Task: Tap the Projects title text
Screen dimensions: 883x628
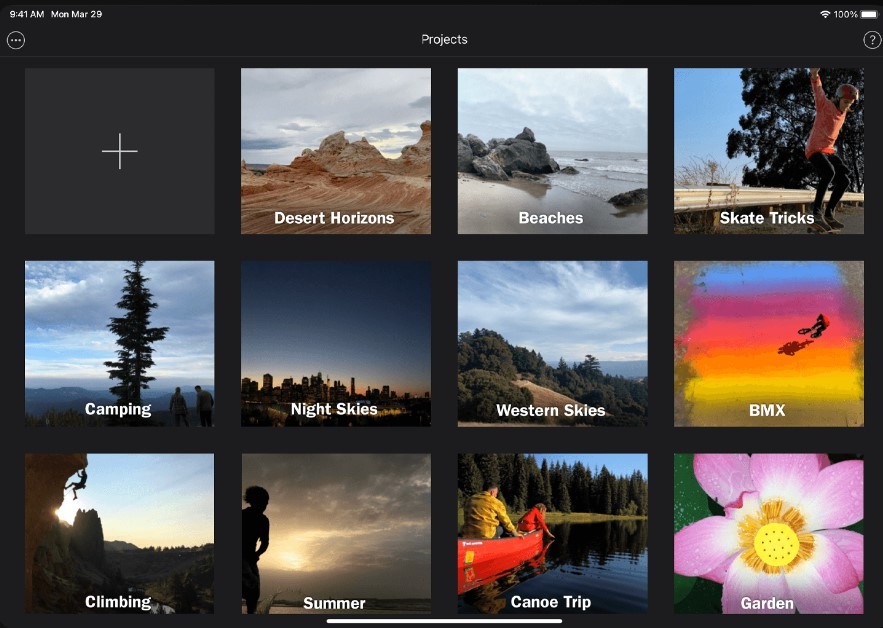Action: click(444, 39)
